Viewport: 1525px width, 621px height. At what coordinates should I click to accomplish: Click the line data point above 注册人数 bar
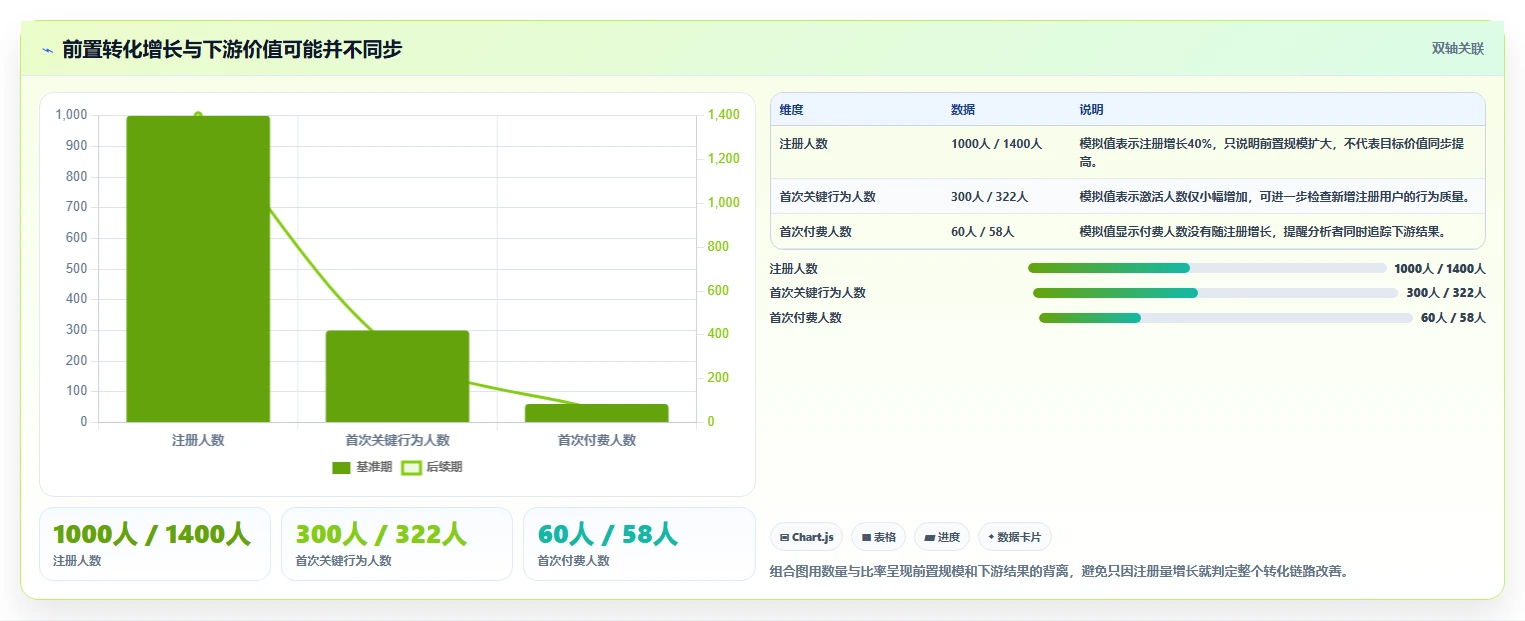click(x=198, y=115)
